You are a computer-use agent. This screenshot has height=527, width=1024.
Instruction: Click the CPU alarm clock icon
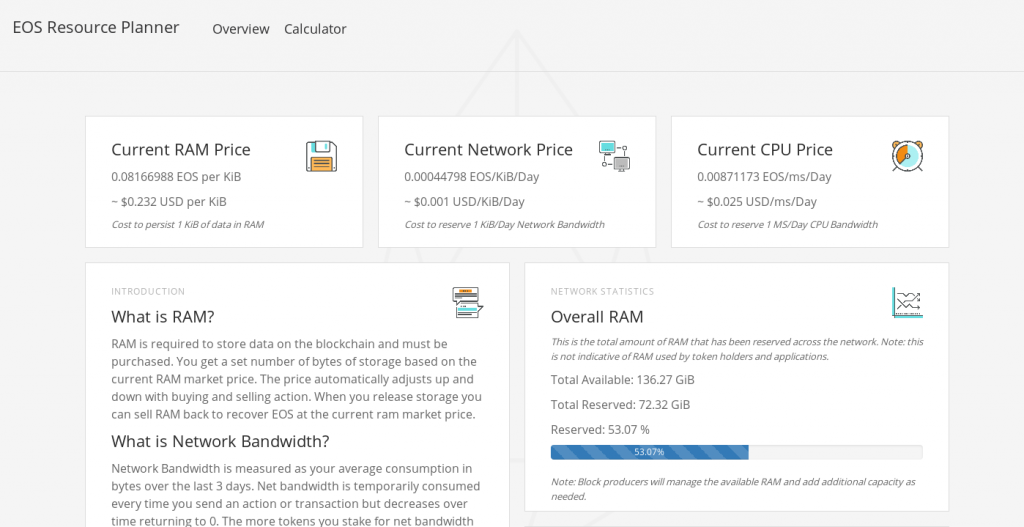[907, 157]
